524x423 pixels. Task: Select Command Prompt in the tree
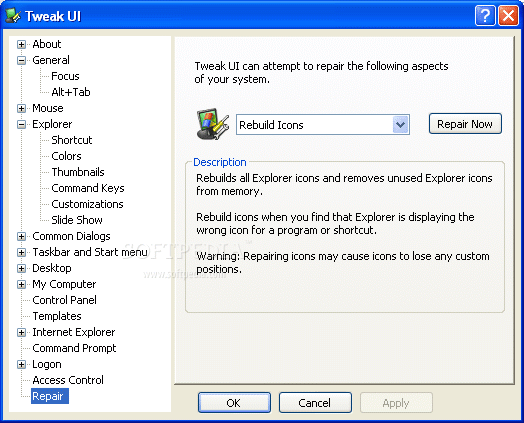74,348
